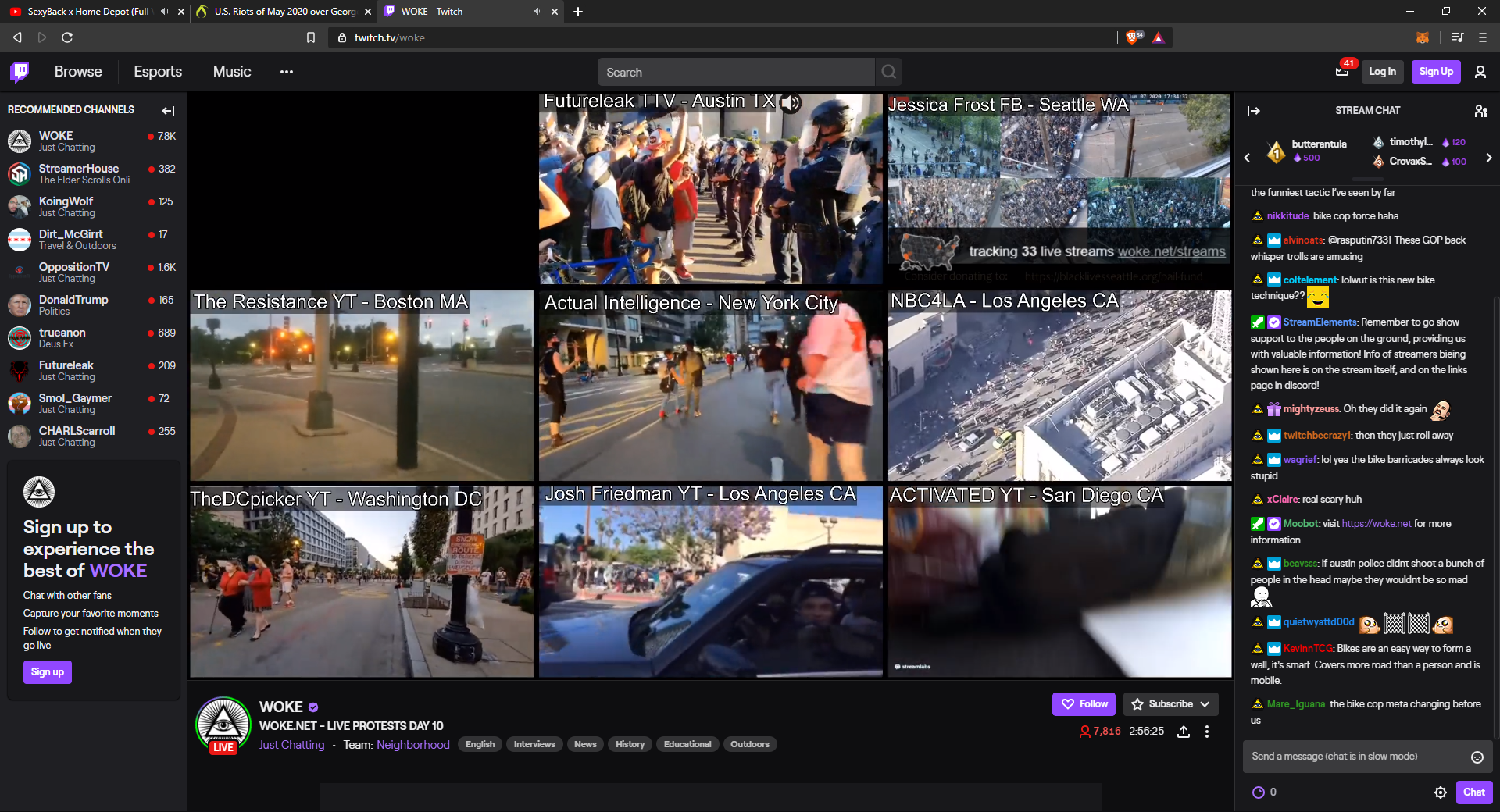Follow the WOKE channel
The image size is (1500, 812).
(1085, 704)
